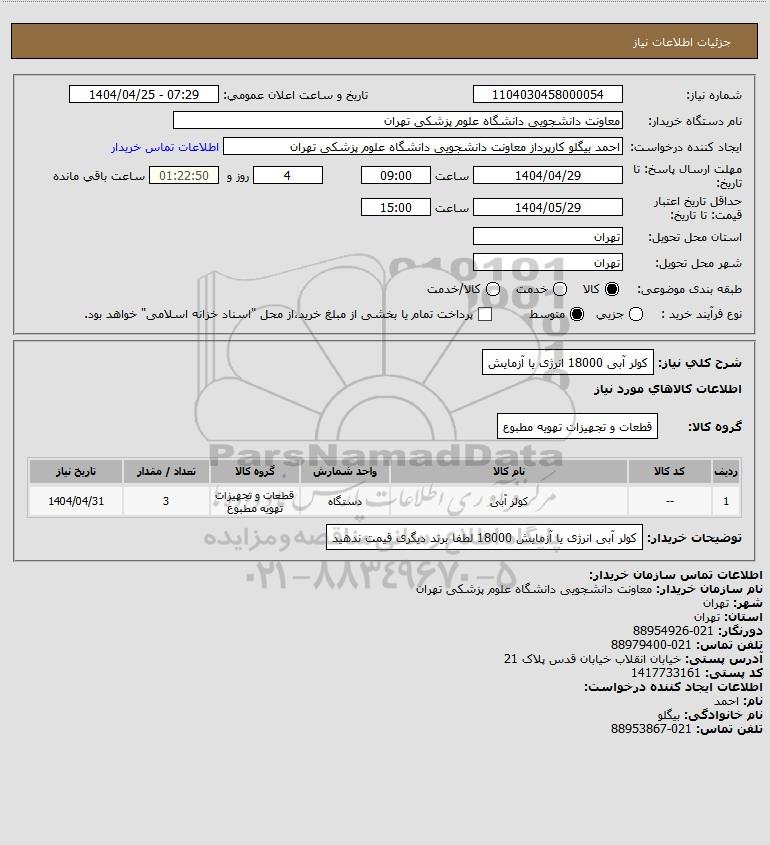Click the price validity date 1404/05/29 field

pos(547,207)
